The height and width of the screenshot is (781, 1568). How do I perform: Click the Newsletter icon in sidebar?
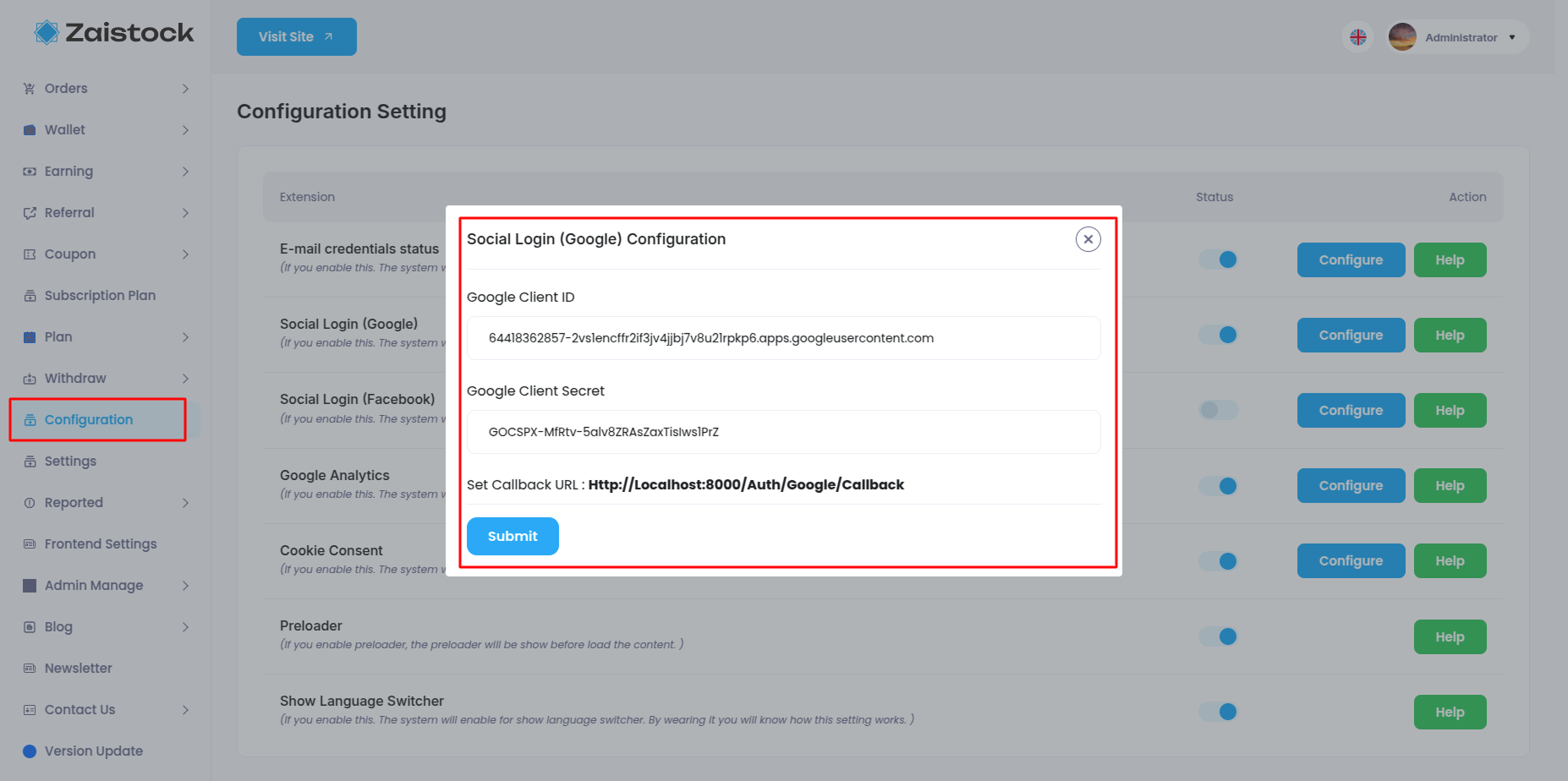30,669
